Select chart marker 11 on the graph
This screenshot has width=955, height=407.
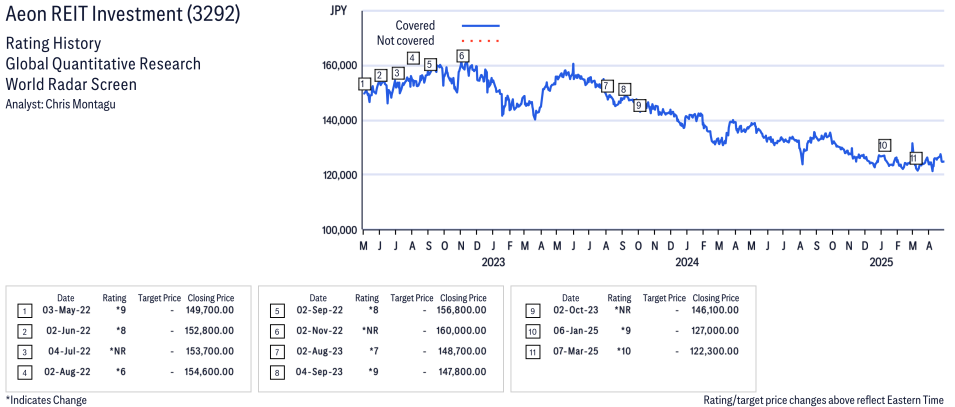(x=915, y=158)
